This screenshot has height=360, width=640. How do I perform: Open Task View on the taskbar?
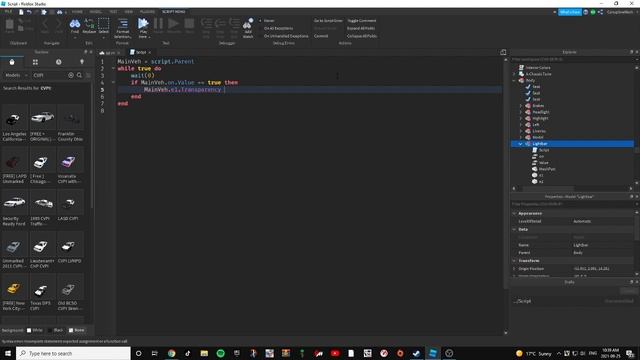155,353
